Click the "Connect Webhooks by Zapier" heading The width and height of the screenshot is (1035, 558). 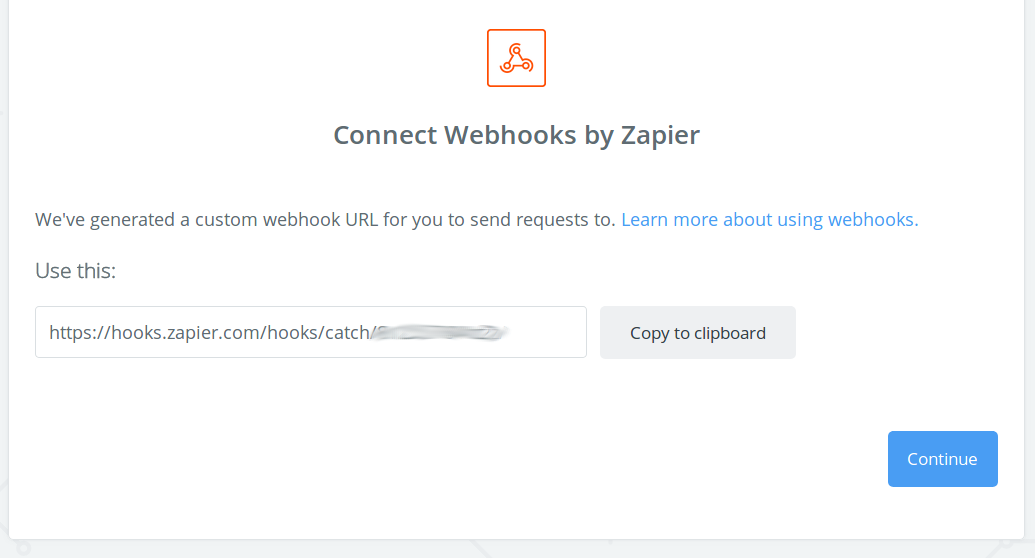516,135
